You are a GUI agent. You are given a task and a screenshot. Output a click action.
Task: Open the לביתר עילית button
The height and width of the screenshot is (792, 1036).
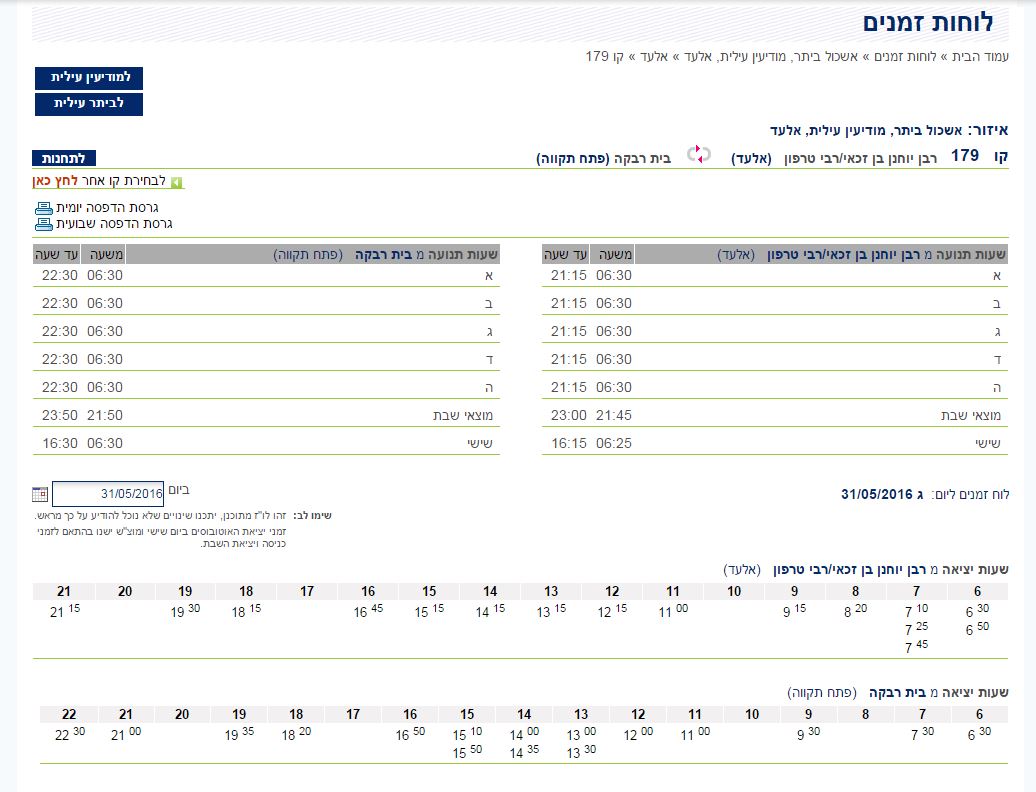click(x=89, y=104)
